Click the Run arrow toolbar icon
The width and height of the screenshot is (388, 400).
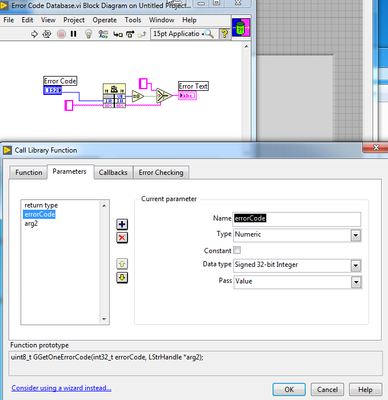34,34
